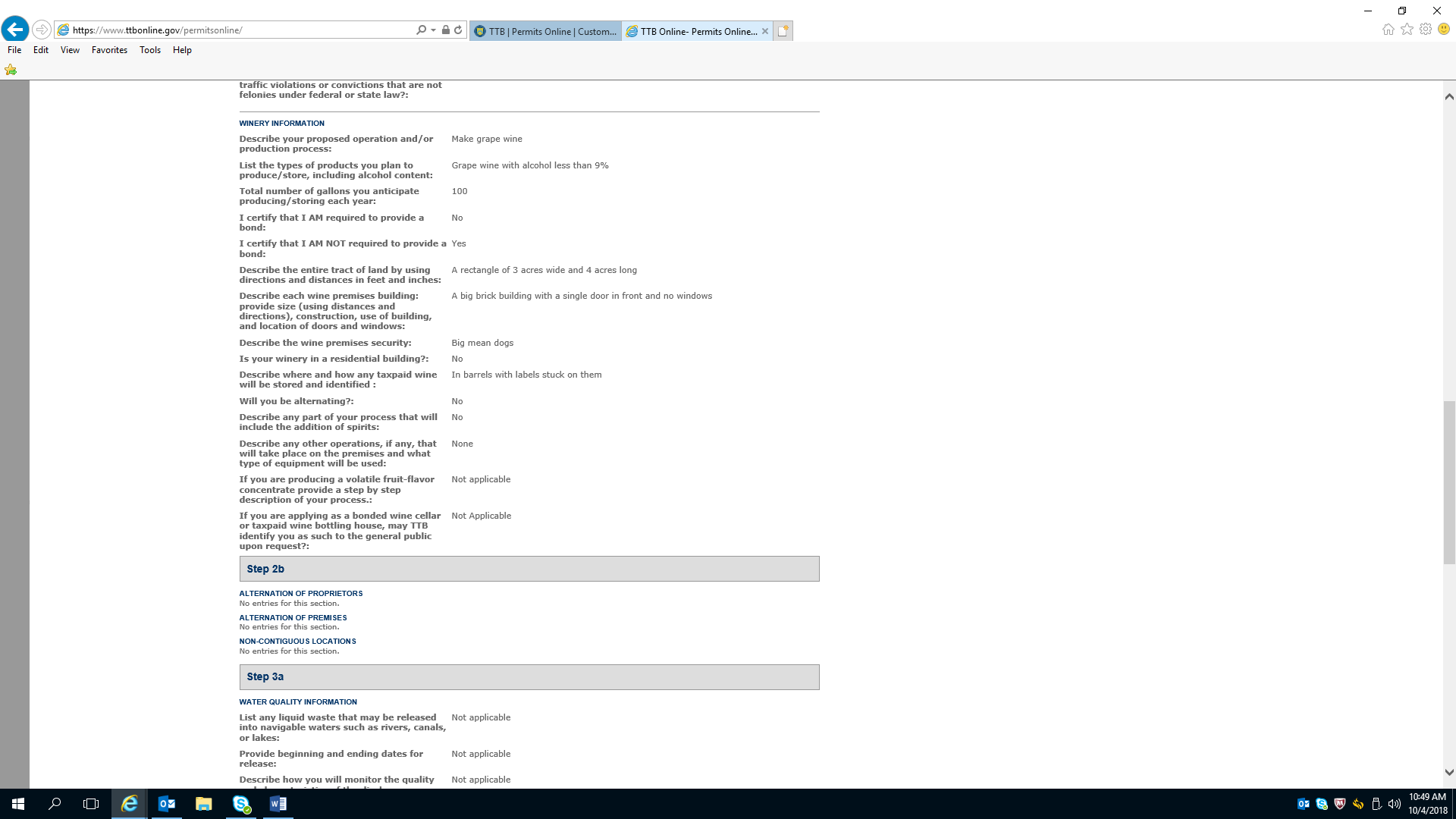
Task: Click the Add to Favorites bar star
Action: click(11, 70)
